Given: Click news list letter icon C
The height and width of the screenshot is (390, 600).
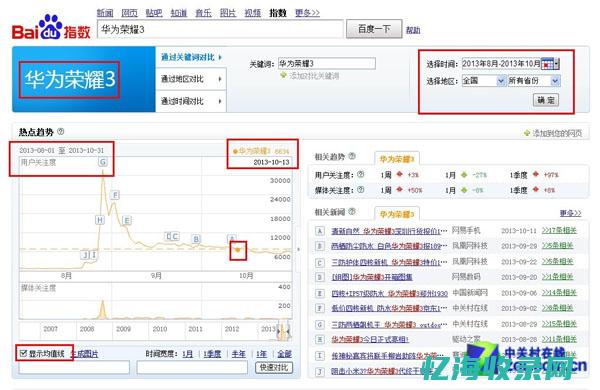Looking at the screenshot, I should point(320,263).
